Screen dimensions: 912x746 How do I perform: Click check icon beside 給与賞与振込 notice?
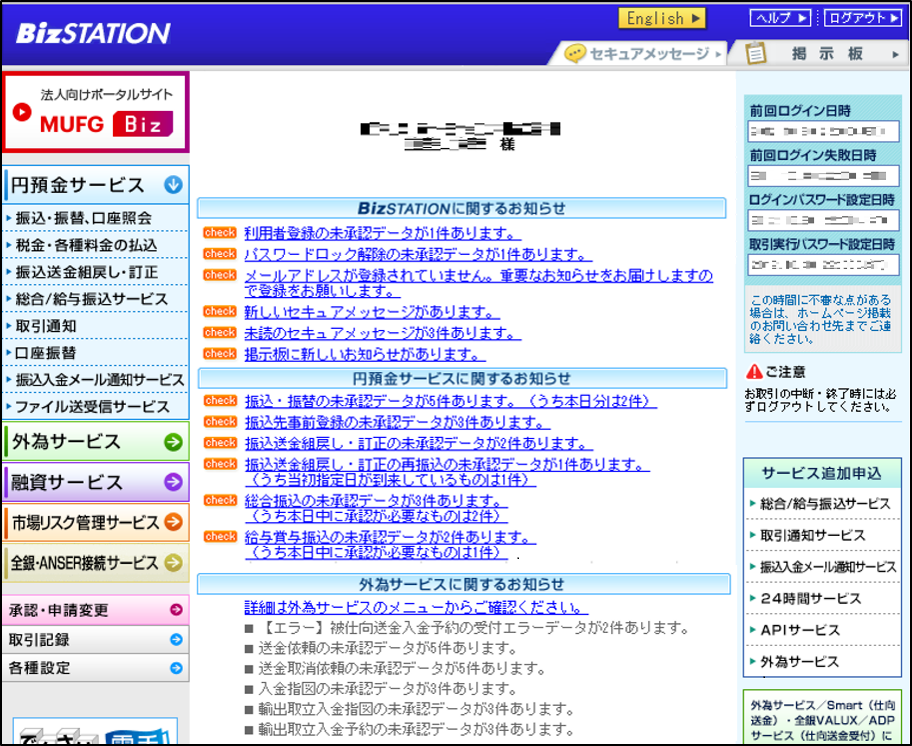(220, 536)
